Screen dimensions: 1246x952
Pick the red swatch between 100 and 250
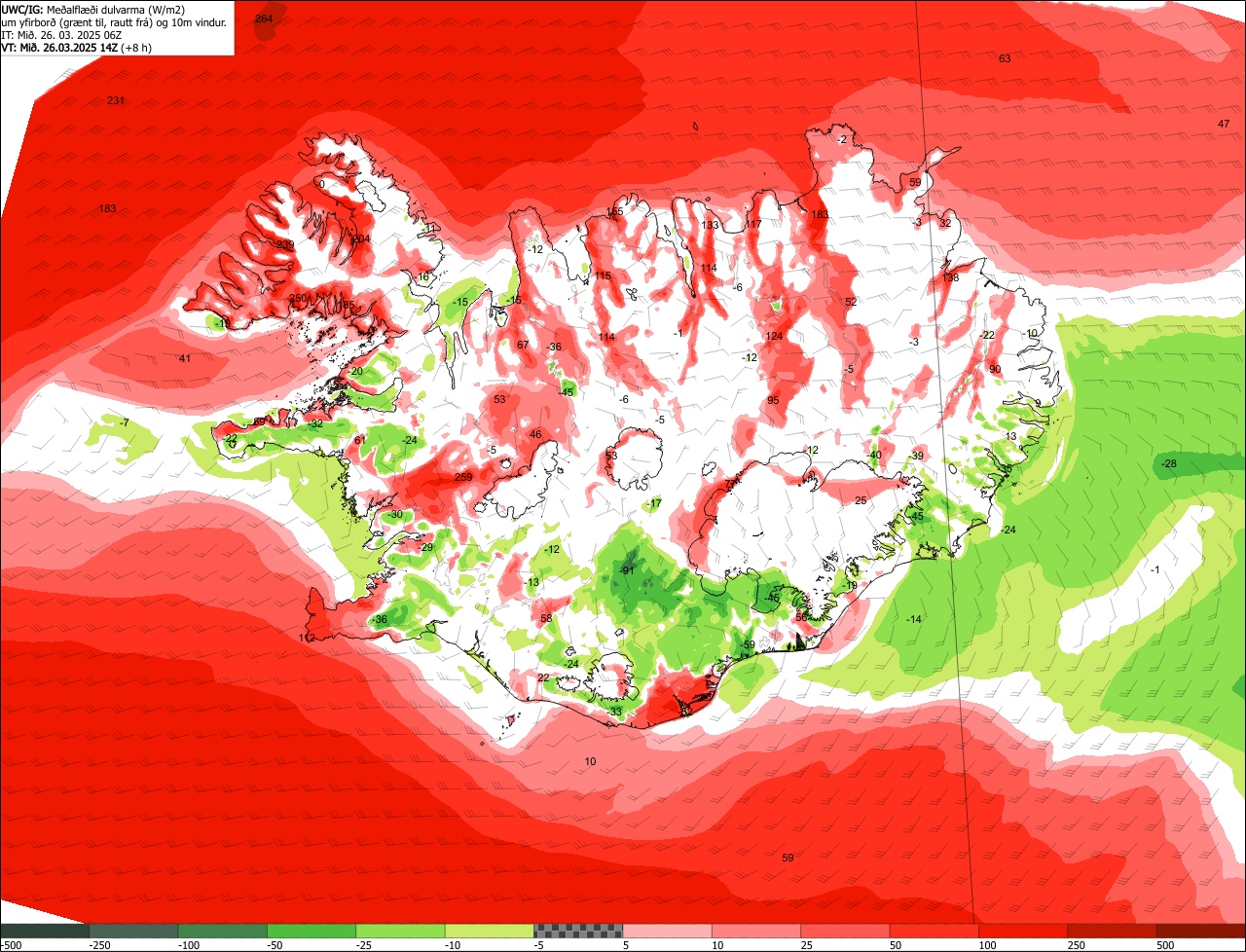(x=1024, y=930)
